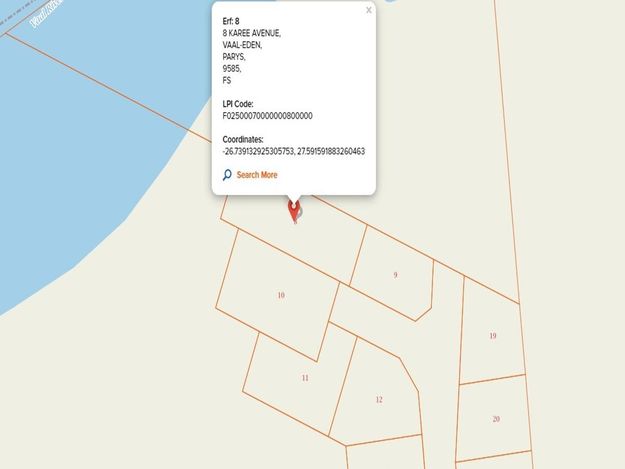
Task: Select land parcel 9 on map
Action: [395, 275]
